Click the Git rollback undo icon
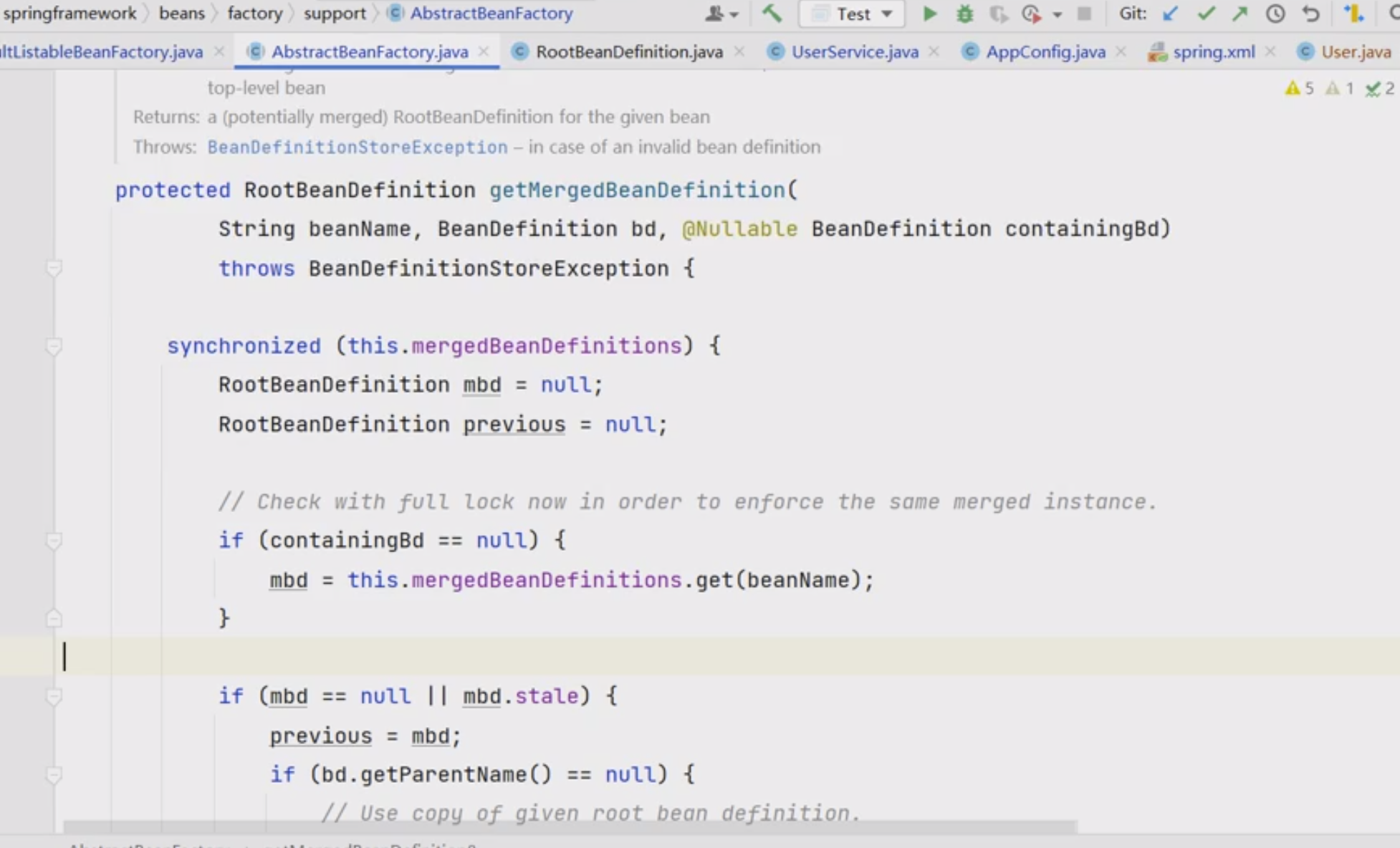 (x=1310, y=14)
